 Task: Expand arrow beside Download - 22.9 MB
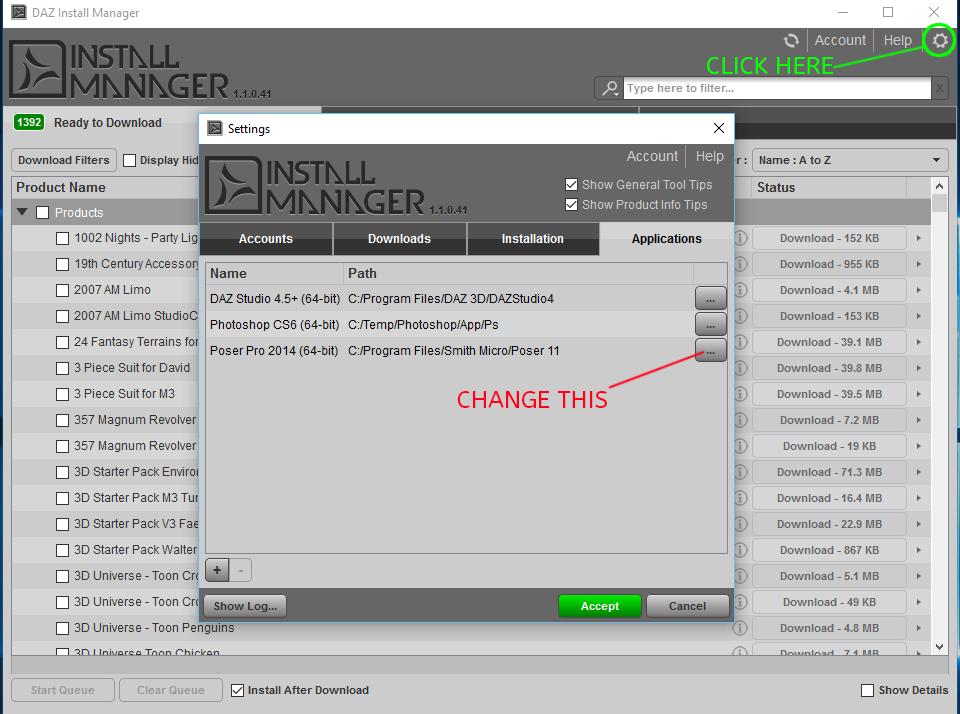tap(918, 524)
